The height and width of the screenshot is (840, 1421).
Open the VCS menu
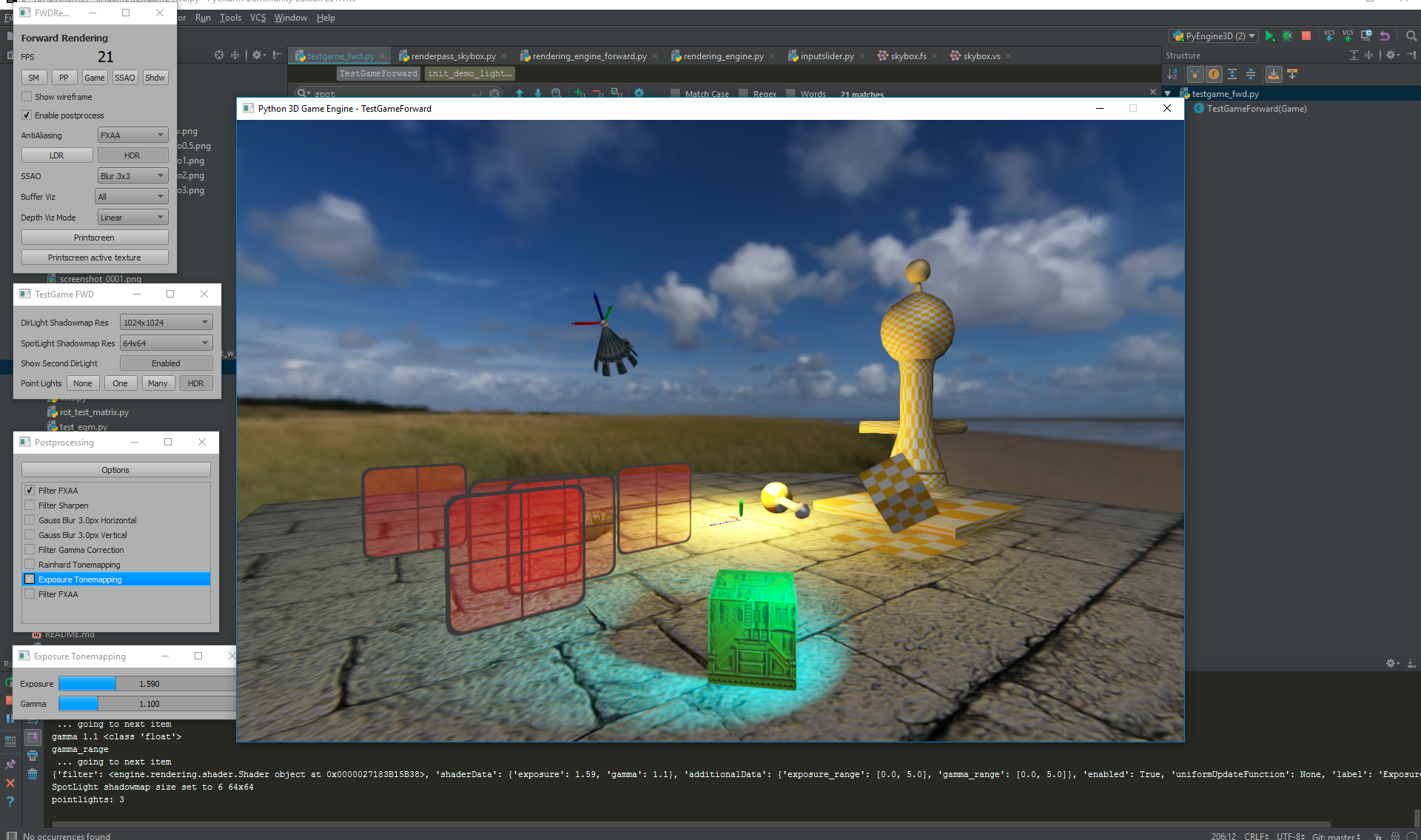(x=258, y=18)
